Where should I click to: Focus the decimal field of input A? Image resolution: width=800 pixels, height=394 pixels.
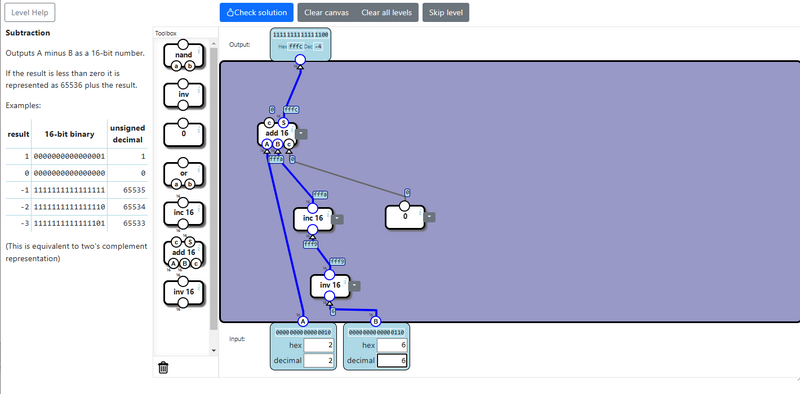tap(319, 361)
